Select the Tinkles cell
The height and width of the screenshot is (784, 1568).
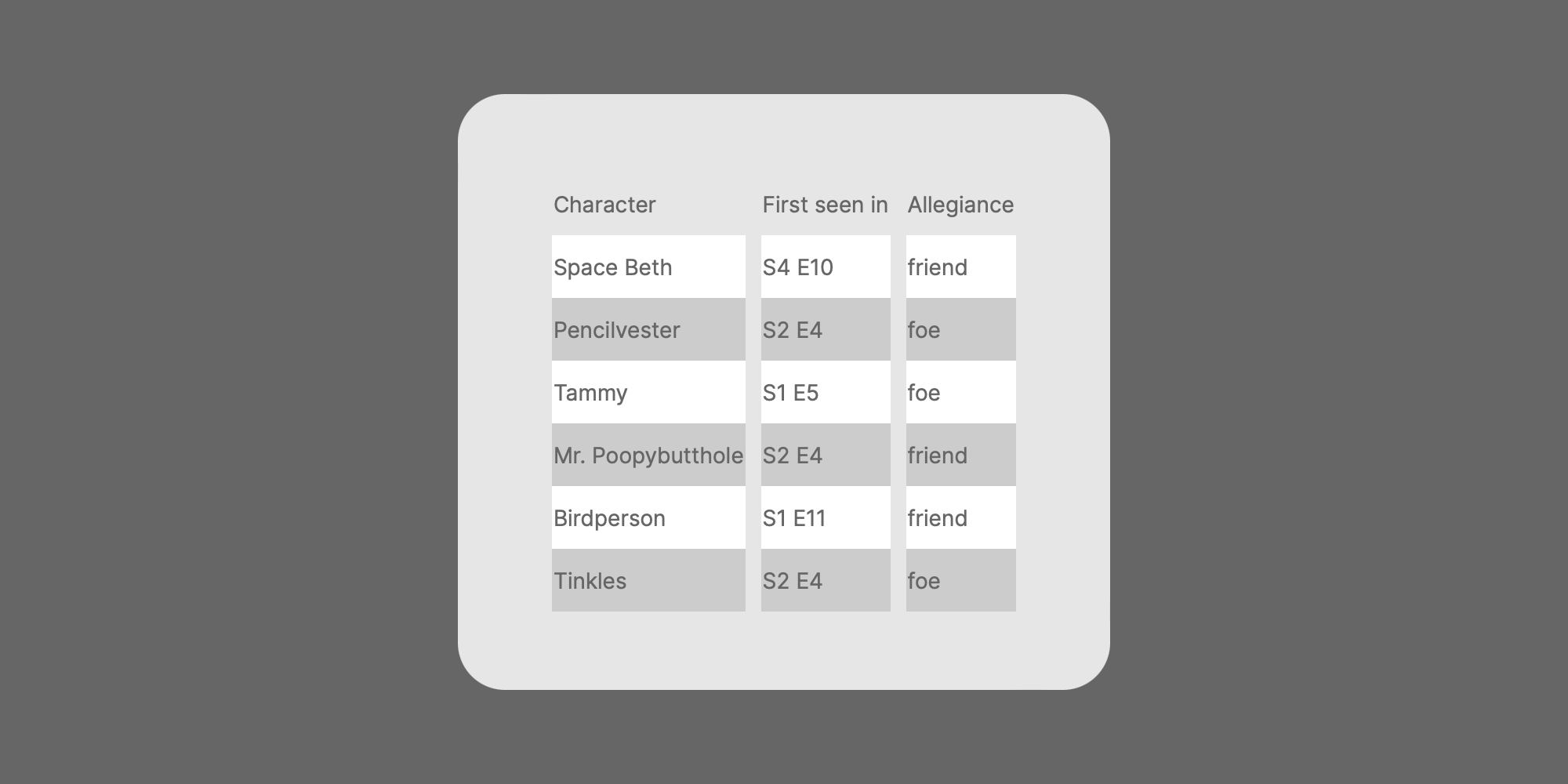tap(648, 580)
